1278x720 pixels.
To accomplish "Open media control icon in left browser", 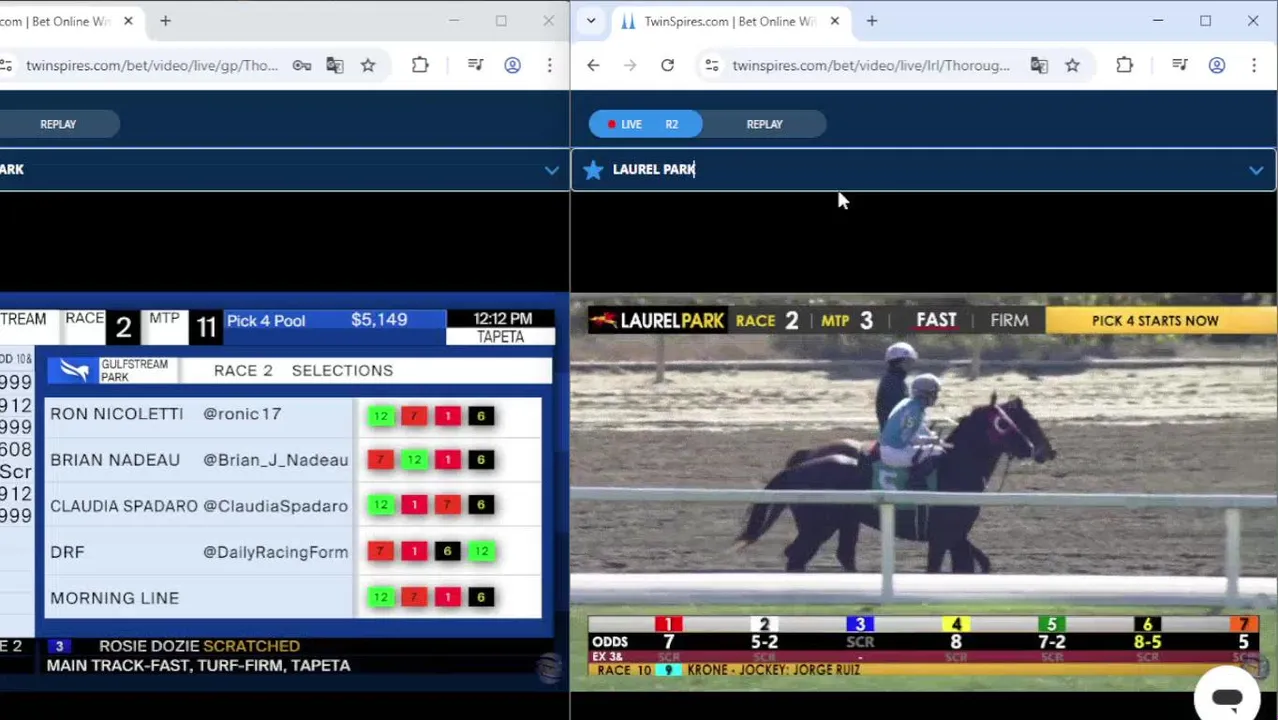I will (x=476, y=65).
